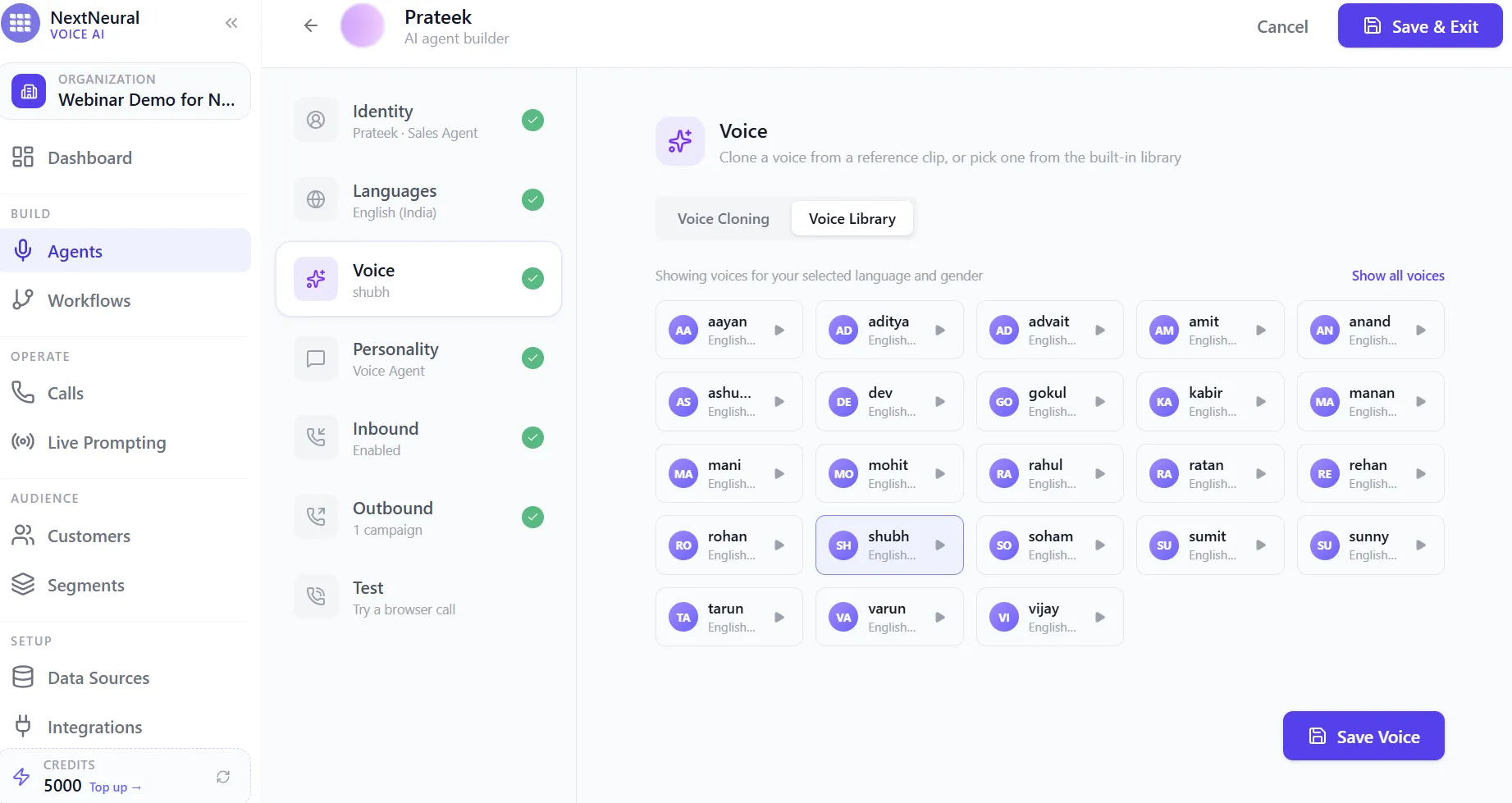Play the aayan voice preview

click(x=779, y=330)
